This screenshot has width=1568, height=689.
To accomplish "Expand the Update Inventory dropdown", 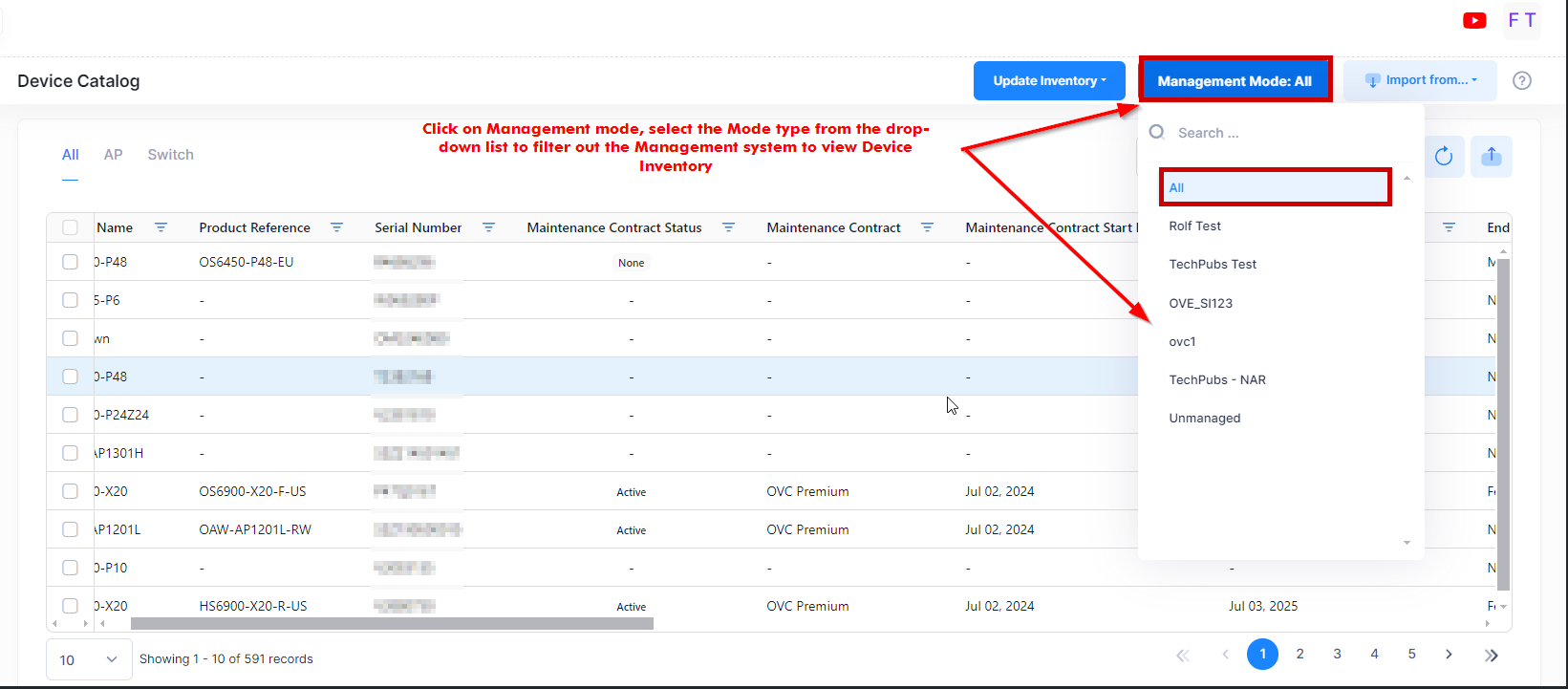I will 1048,81.
